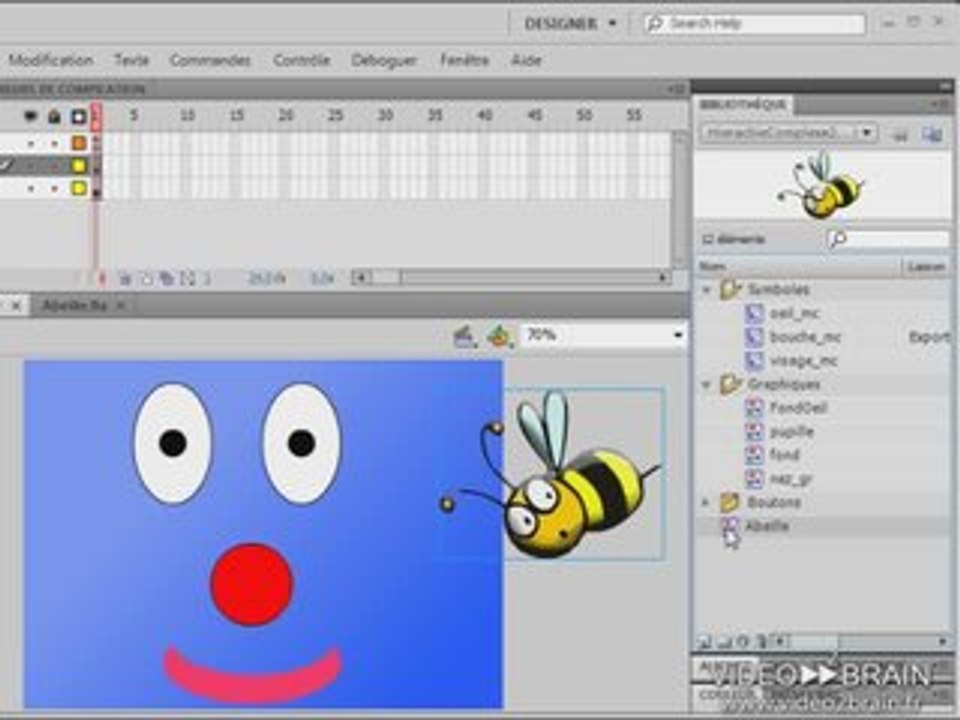
Task: Select bouche_mc in the library
Action: point(804,337)
